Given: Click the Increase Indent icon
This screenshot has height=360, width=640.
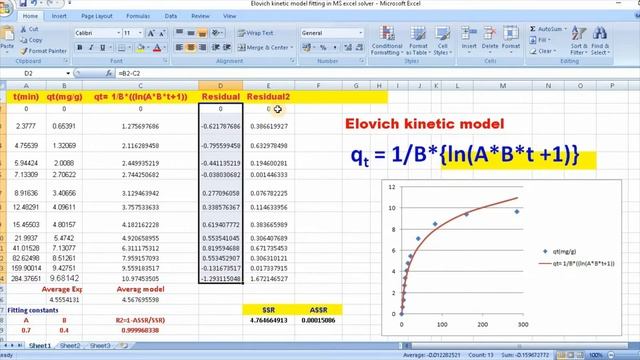Looking at the screenshot, I should [x=227, y=48].
